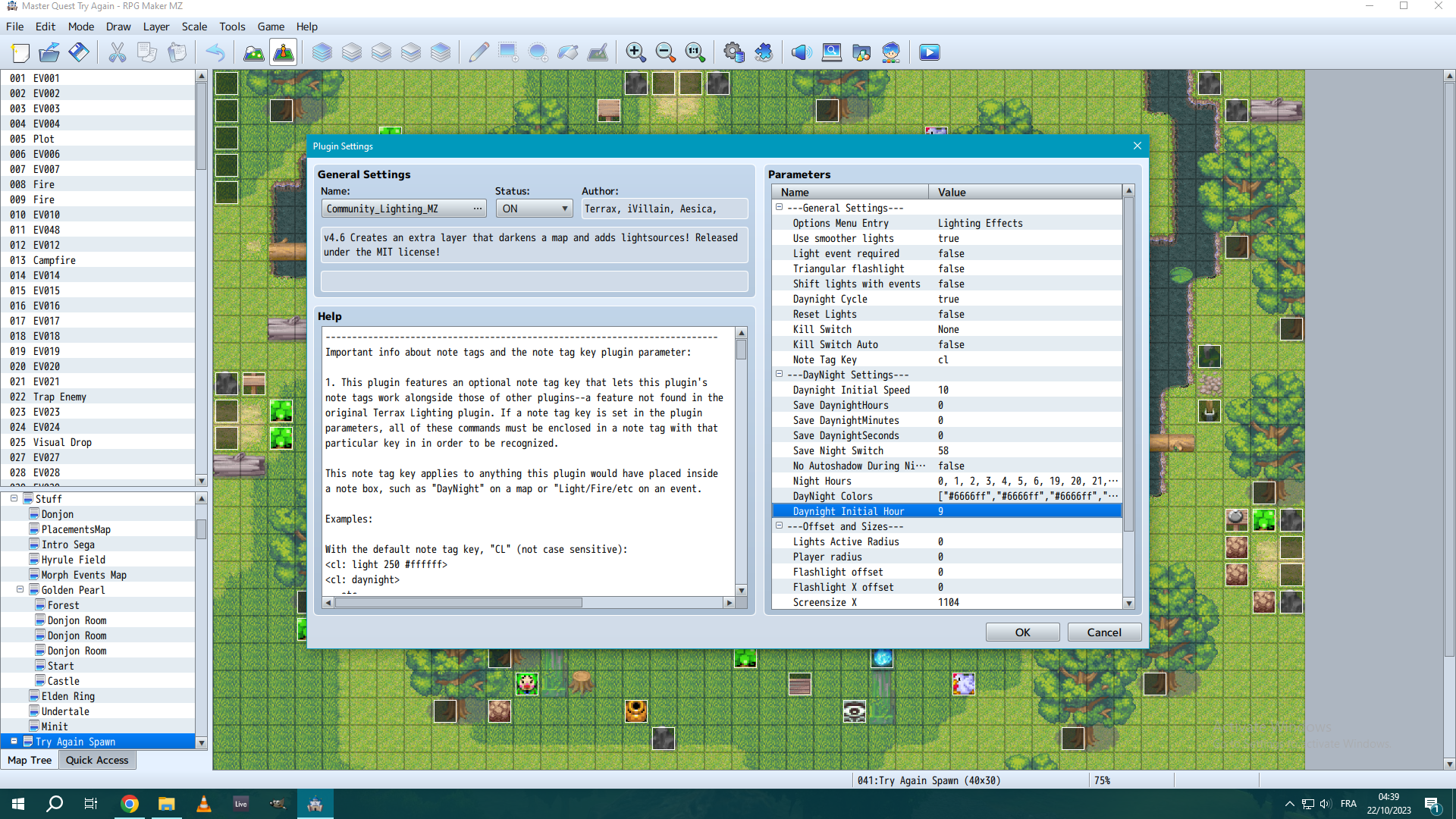Select the Pencil drawing tool
The image size is (1456, 819).
pos(479,52)
